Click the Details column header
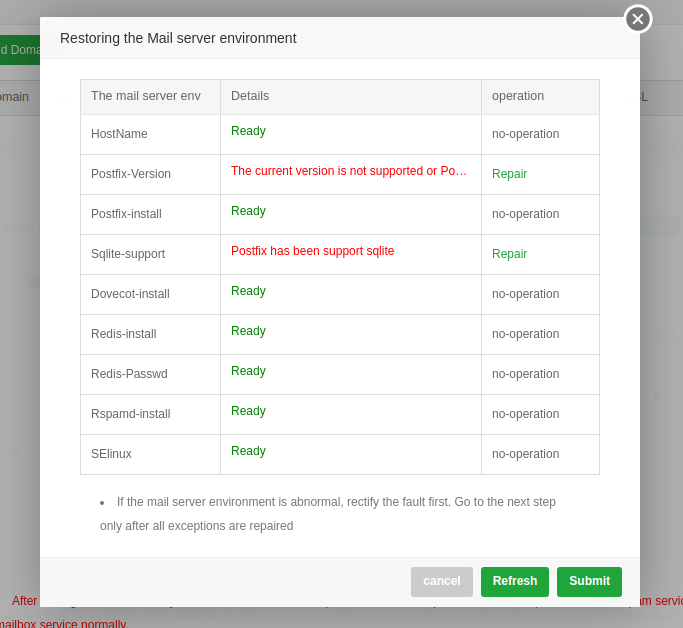 click(250, 96)
